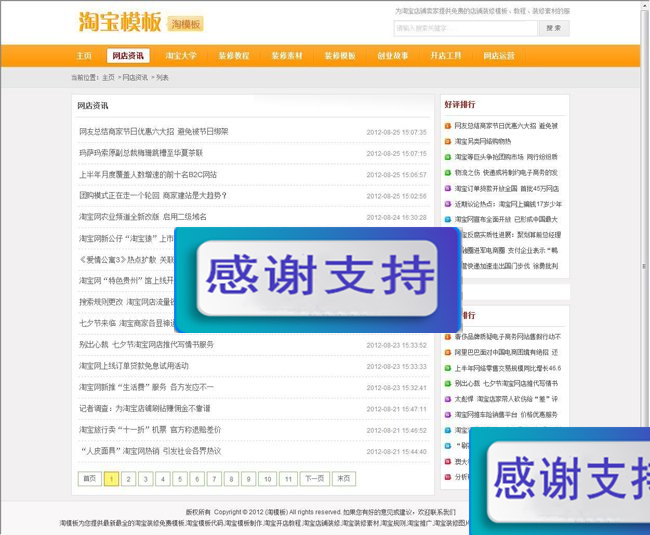Viewport: 650px width, 535px height.
Task: Open sidebar link 别出心裁 七夕节淘宝网店推代写情书
Action: point(506,383)
